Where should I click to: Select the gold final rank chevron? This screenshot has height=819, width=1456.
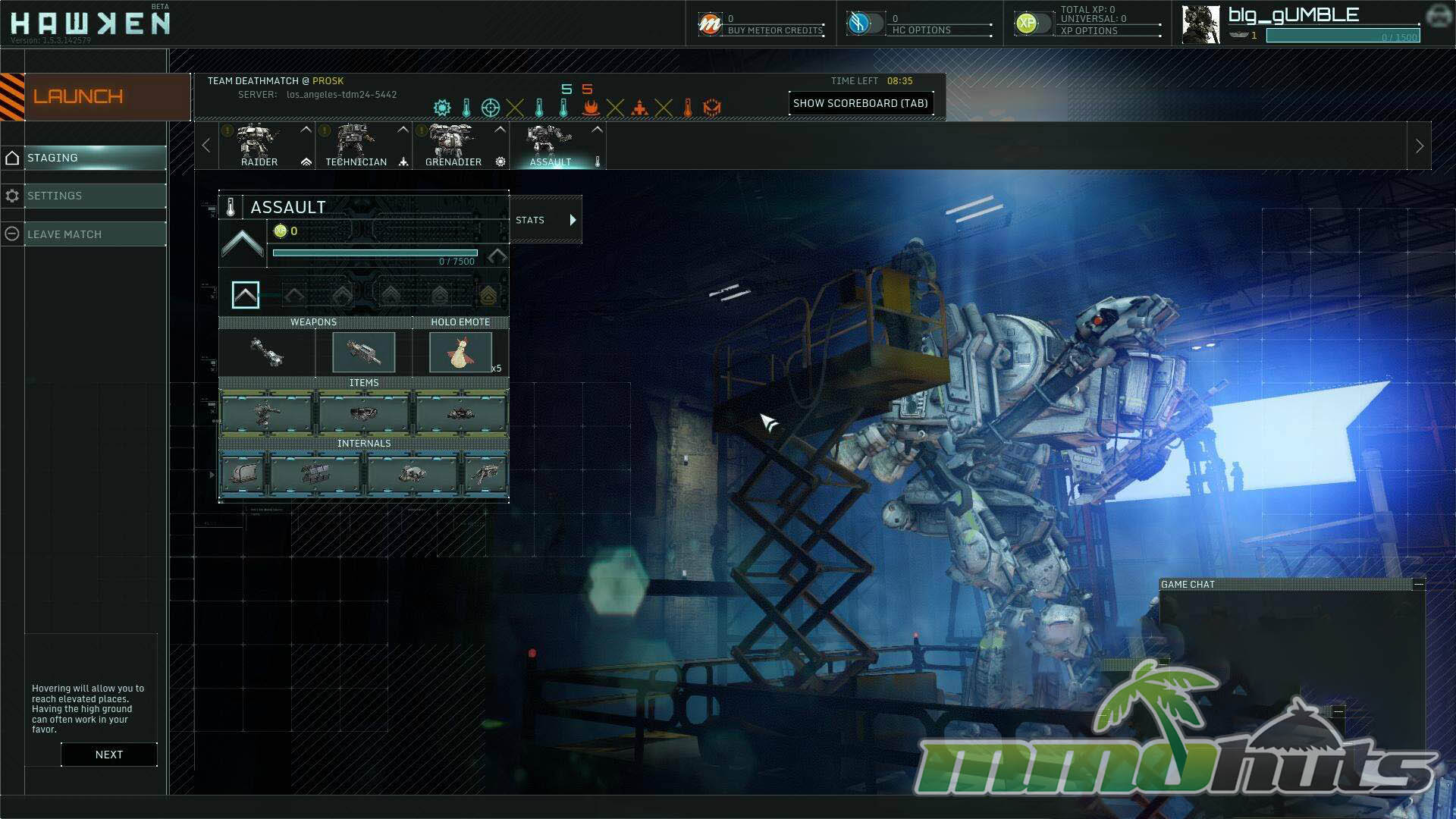(488, 295)
